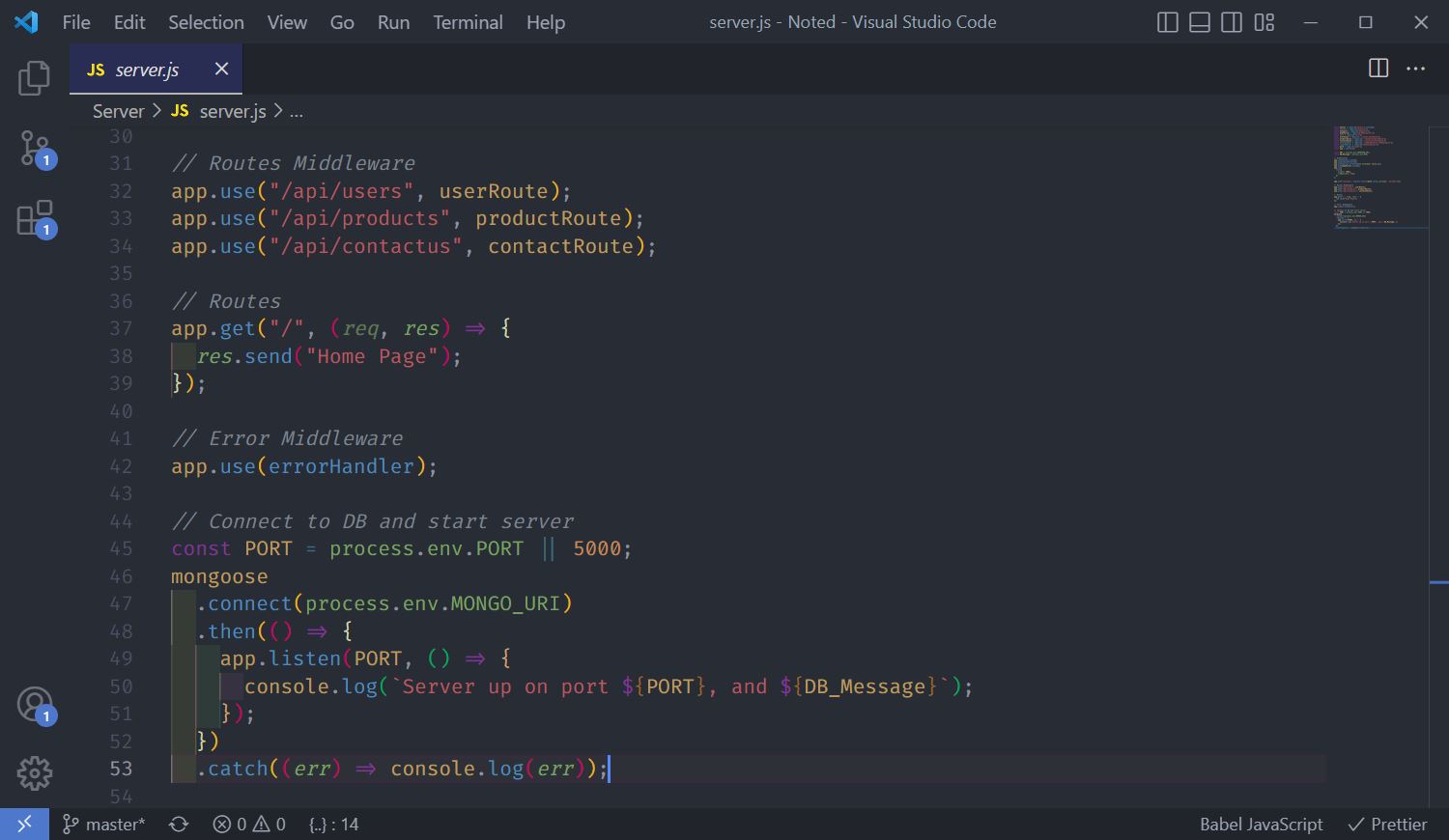The height and width of the screenshot is (840, 1449).
Task: Click the mongoose identifier on line 46
Action: tap(219, 576)
